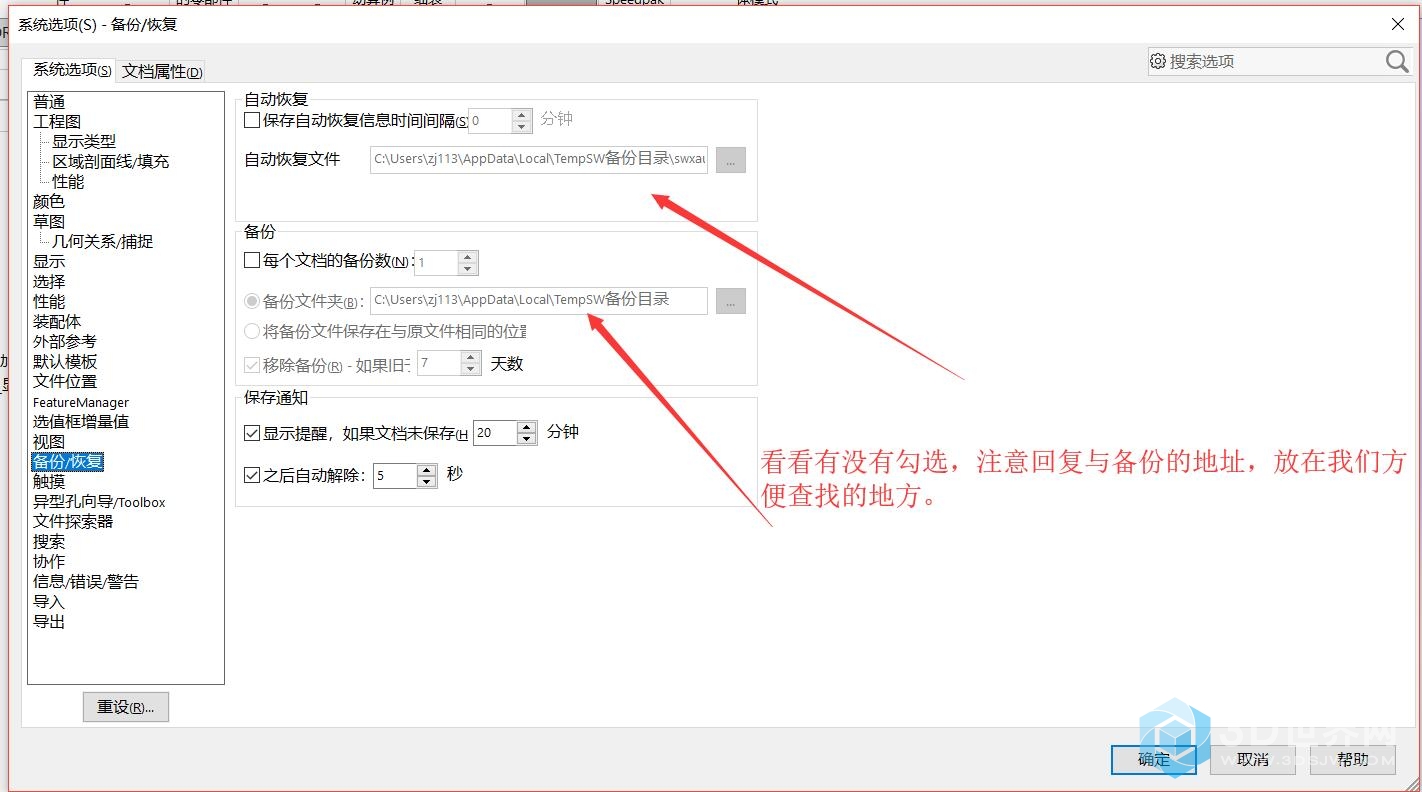Select 选择 in options list
The image size is (1422, 792).
(49, 282)
